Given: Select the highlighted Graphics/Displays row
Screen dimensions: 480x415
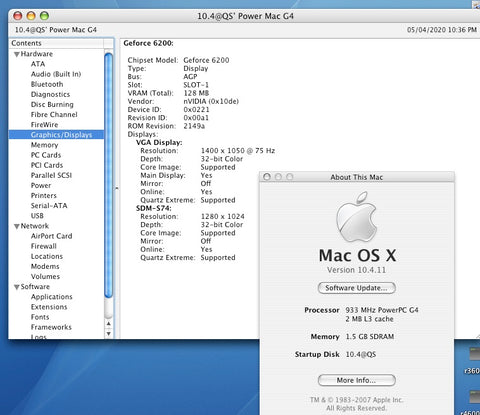Looking at the screenshot, I should [56, 135].
